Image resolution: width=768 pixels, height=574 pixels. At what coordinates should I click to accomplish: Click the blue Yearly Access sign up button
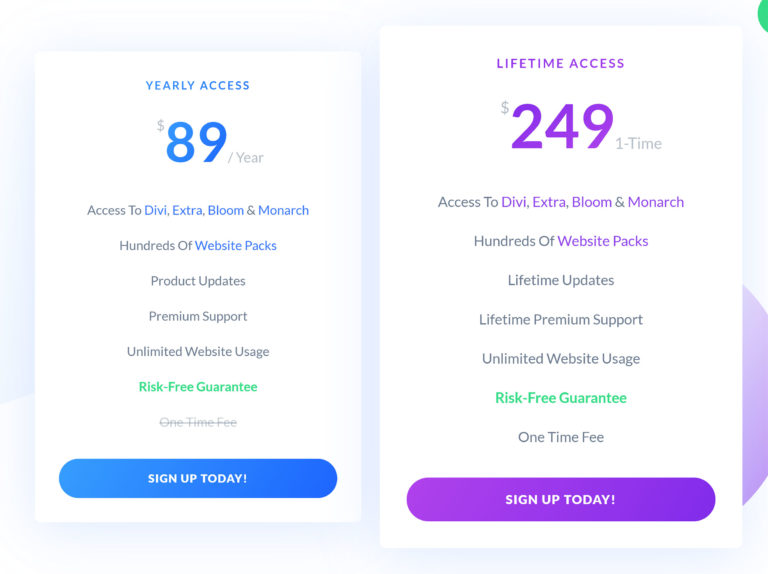pyautogui.click(x=198, y=478)
